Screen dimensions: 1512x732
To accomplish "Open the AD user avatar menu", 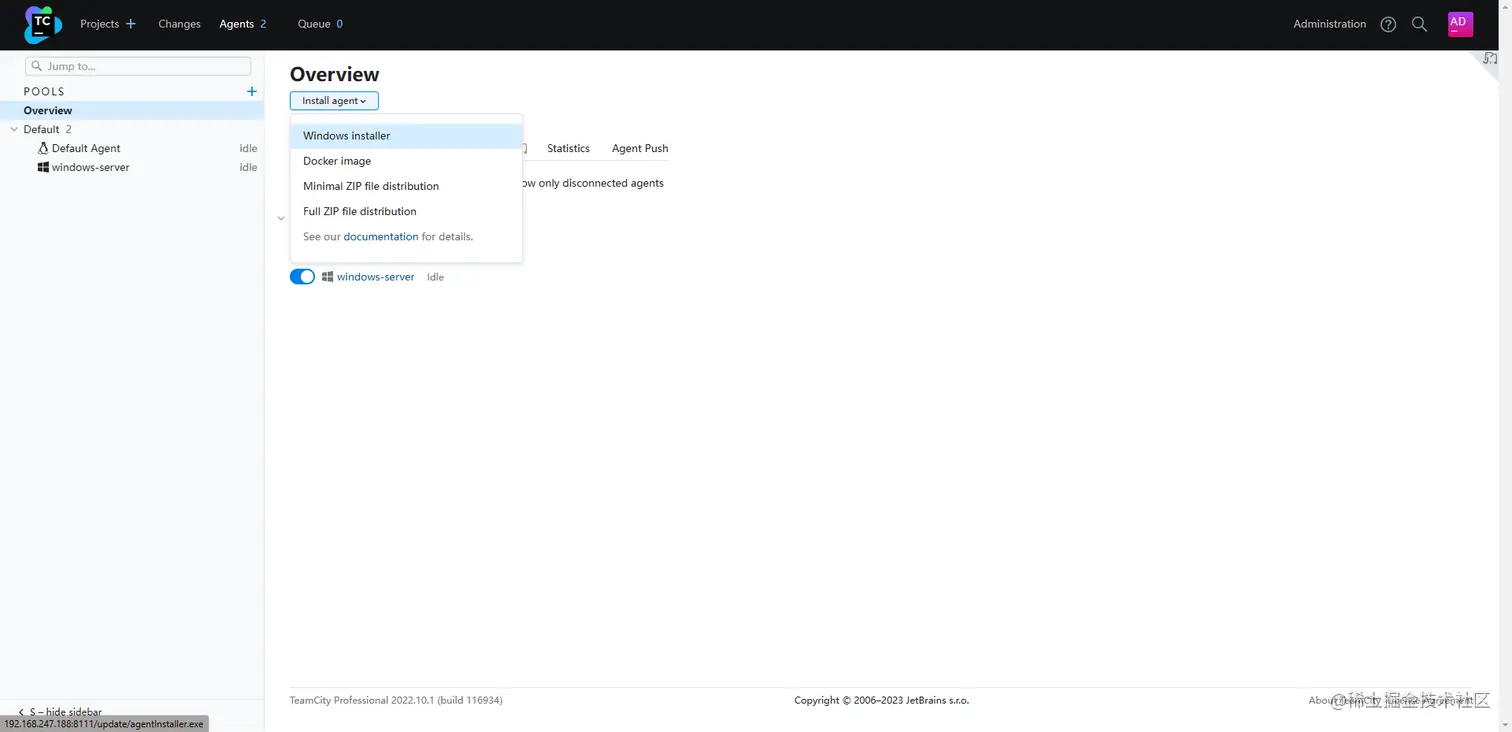I will click(1460, 24).
